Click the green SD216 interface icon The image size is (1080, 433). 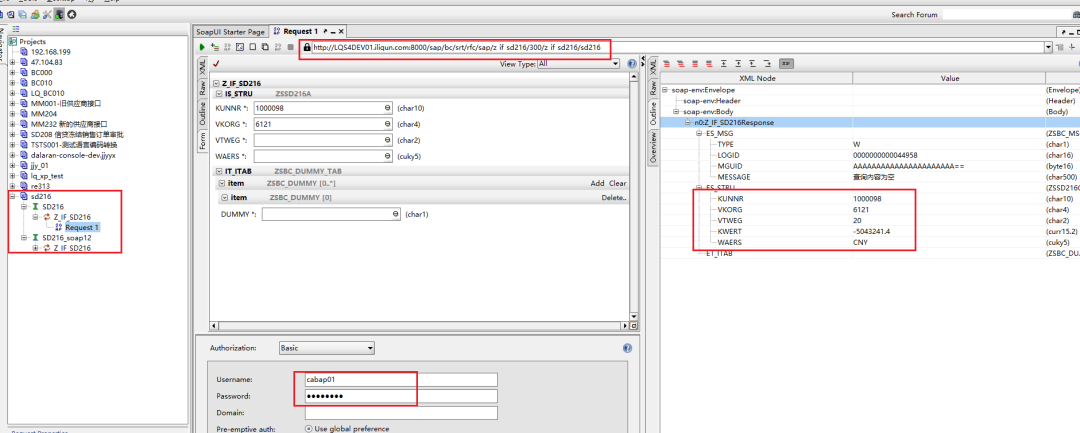(x=36, y=207)
